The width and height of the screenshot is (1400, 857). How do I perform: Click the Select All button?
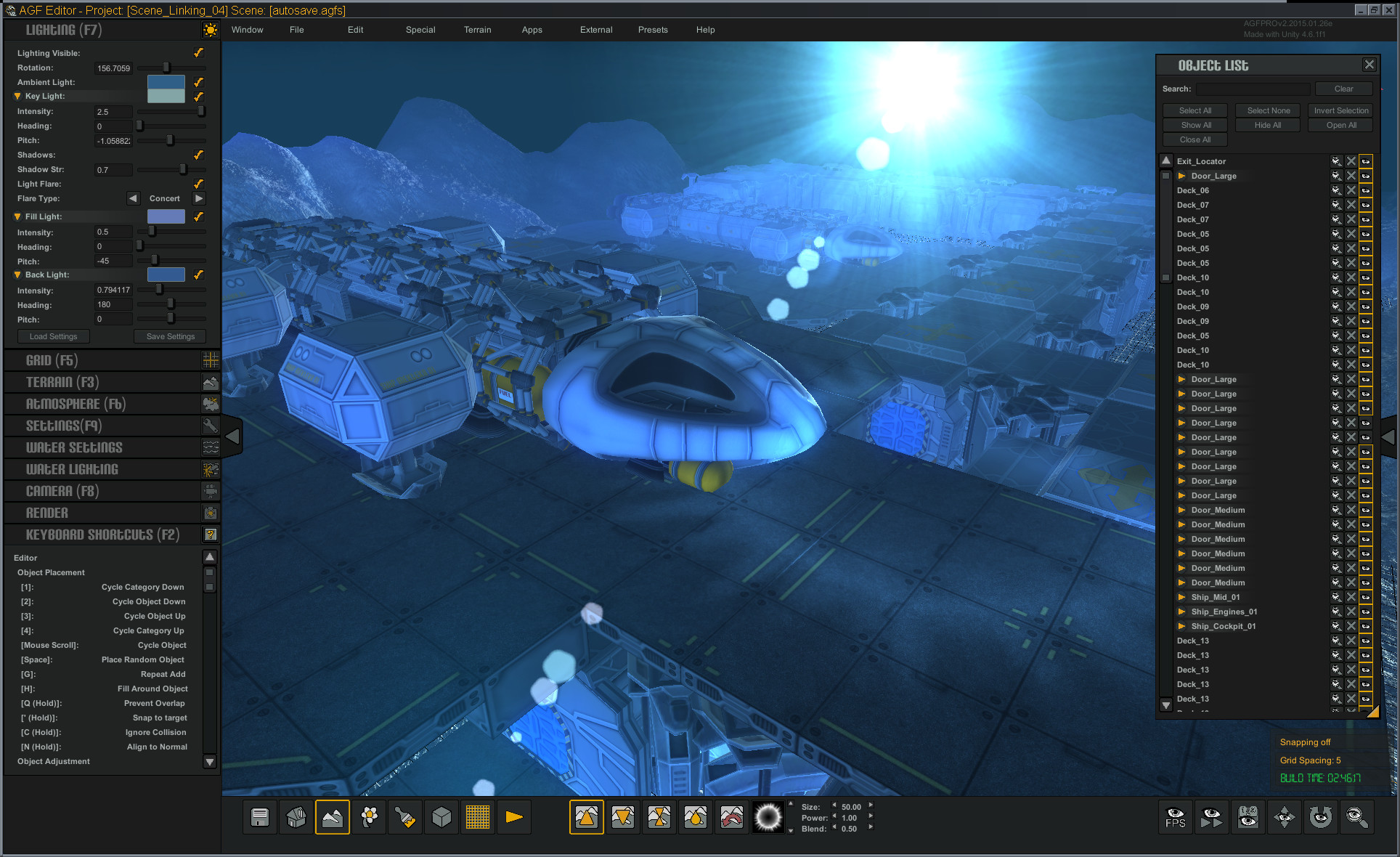(1194, 110)
